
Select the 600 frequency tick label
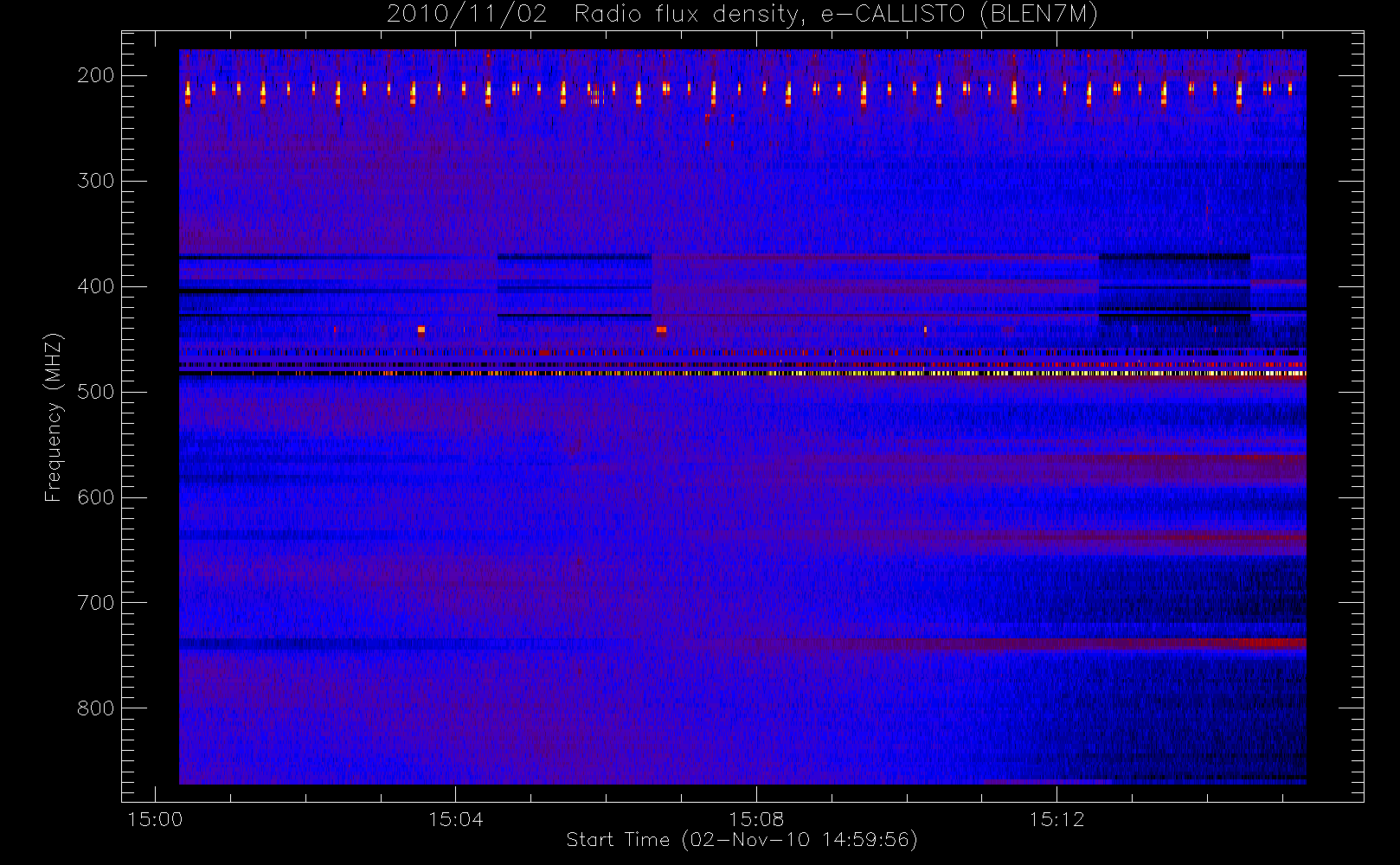96,497
